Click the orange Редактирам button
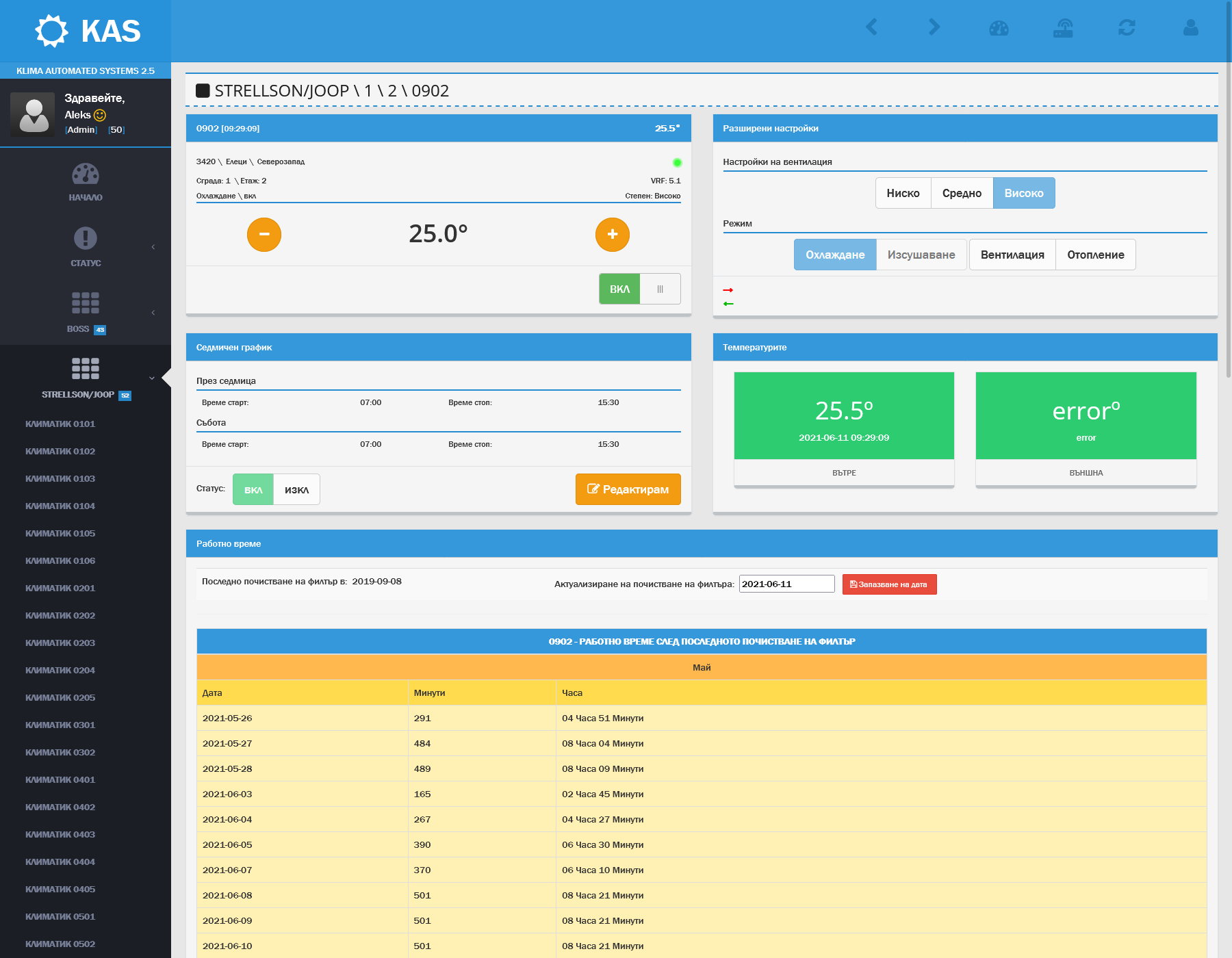This screenshot has width=1232, height=958. point(628,489)
